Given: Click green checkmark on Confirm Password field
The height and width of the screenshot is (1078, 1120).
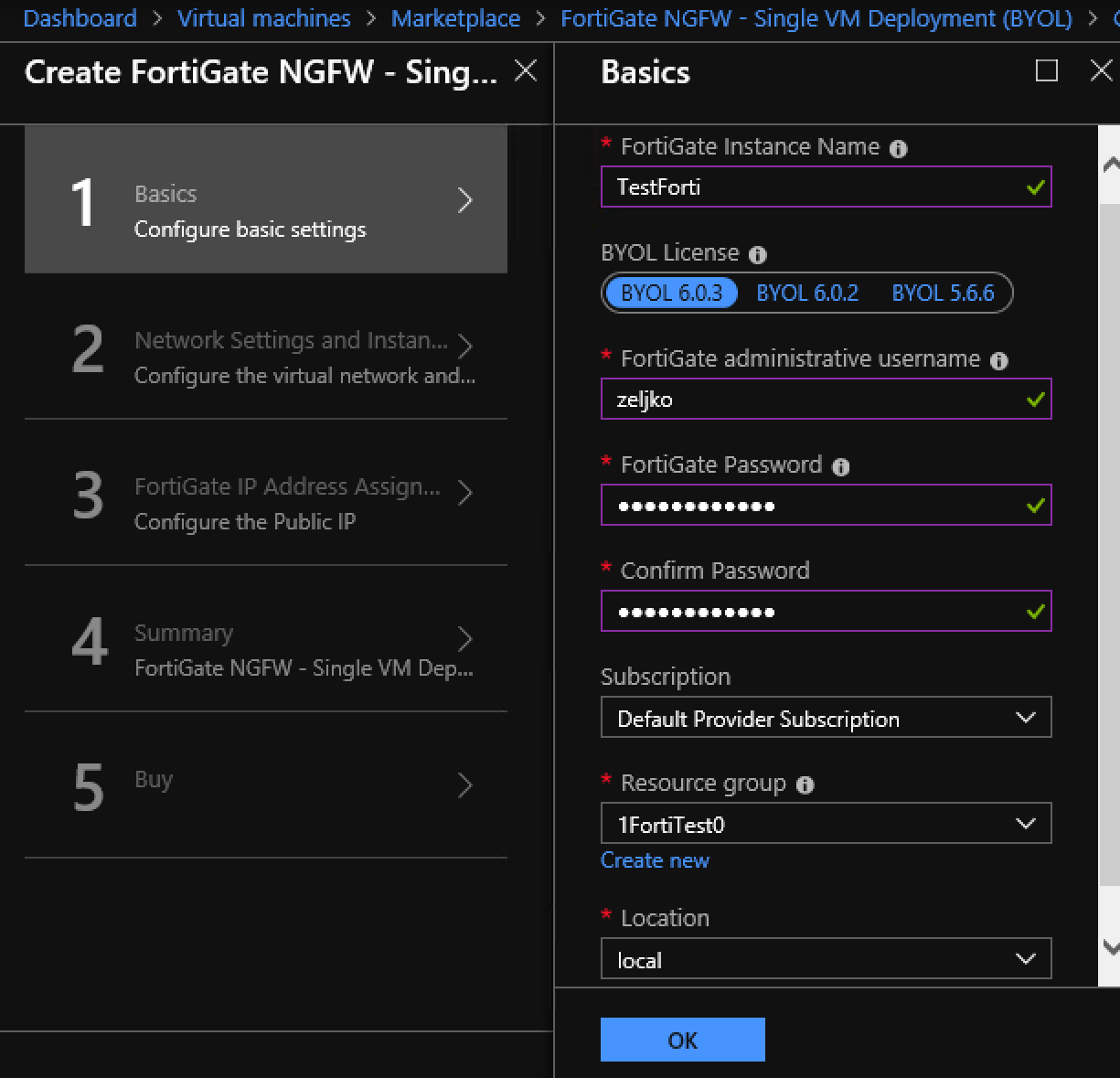Looking at the screenshot, I should pyautogui.click(x=1034, y=612).
